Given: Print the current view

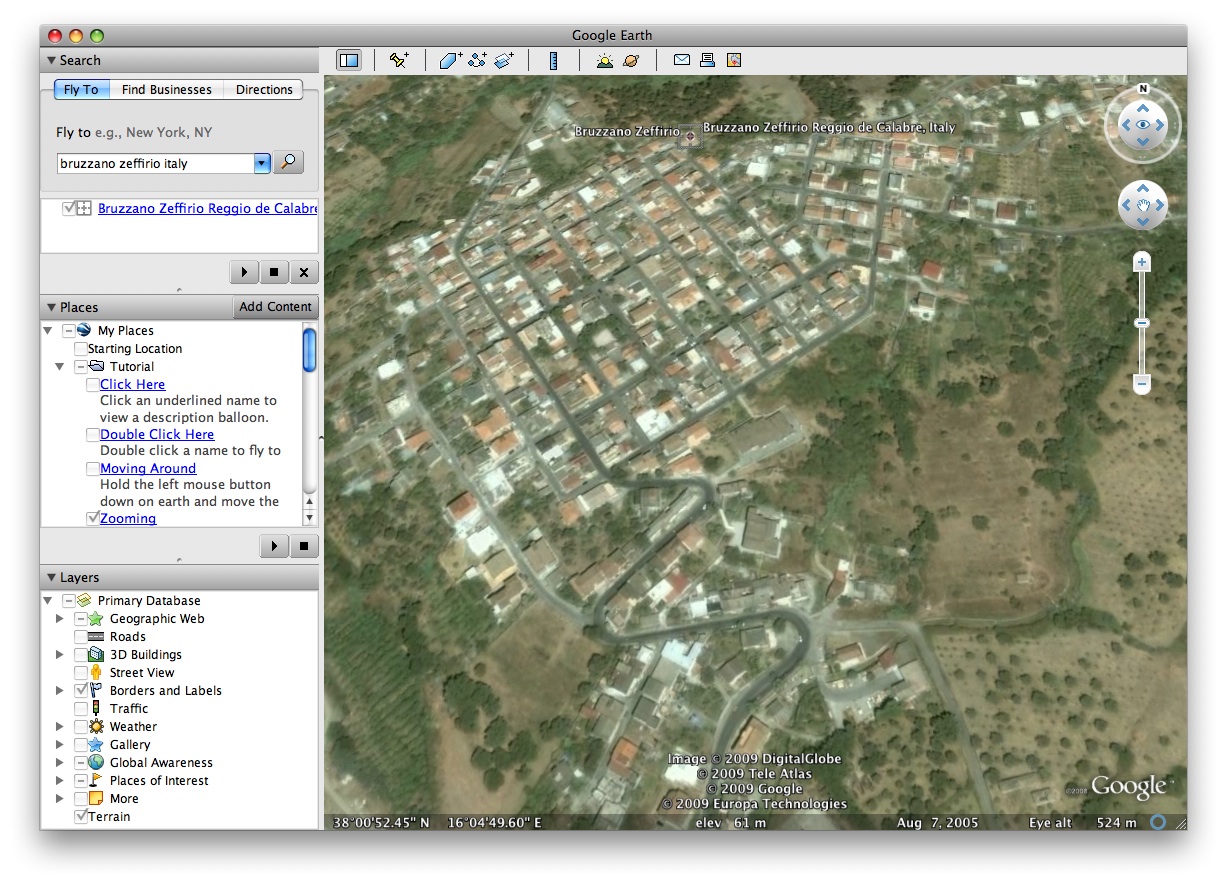Looking at the screenshot, I should coord(708,60).
